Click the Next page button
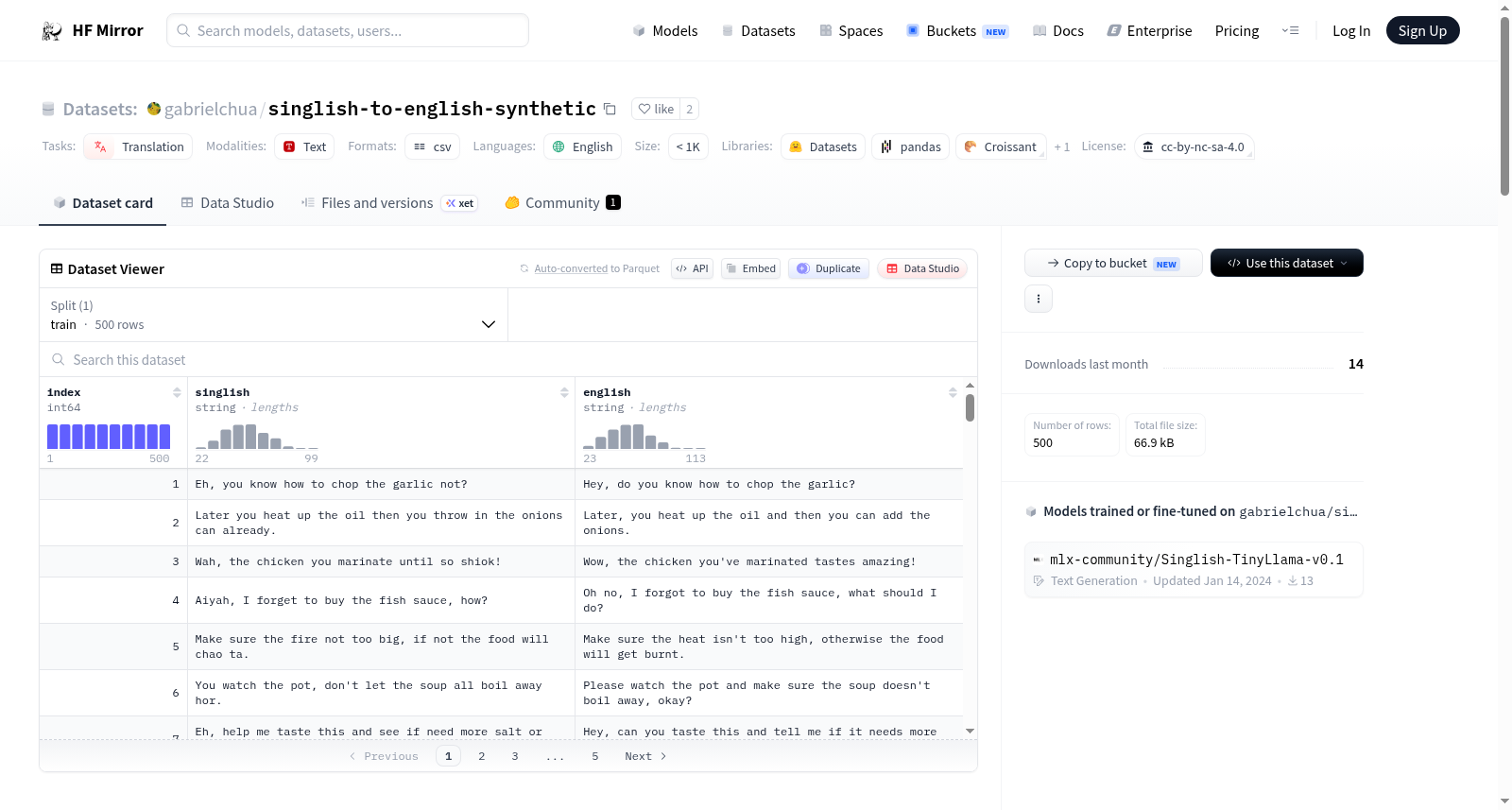 tap(645, 756)
